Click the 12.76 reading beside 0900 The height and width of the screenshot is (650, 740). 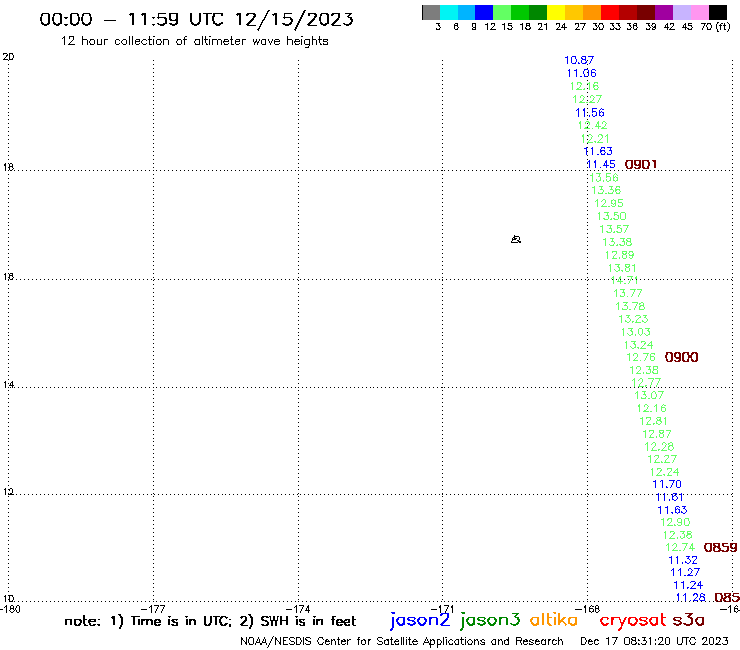641,357
